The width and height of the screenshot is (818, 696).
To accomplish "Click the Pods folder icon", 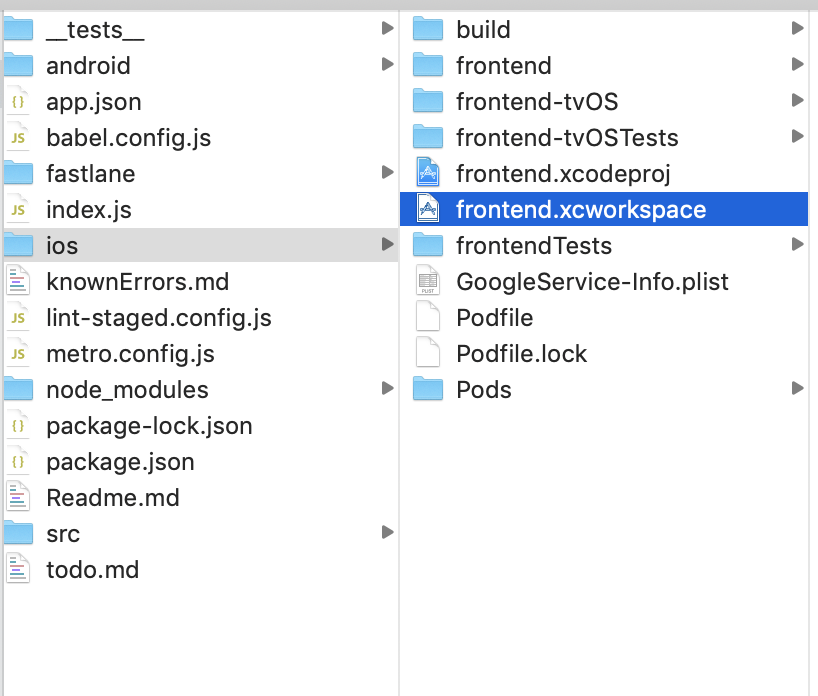I will pos(428,389).
